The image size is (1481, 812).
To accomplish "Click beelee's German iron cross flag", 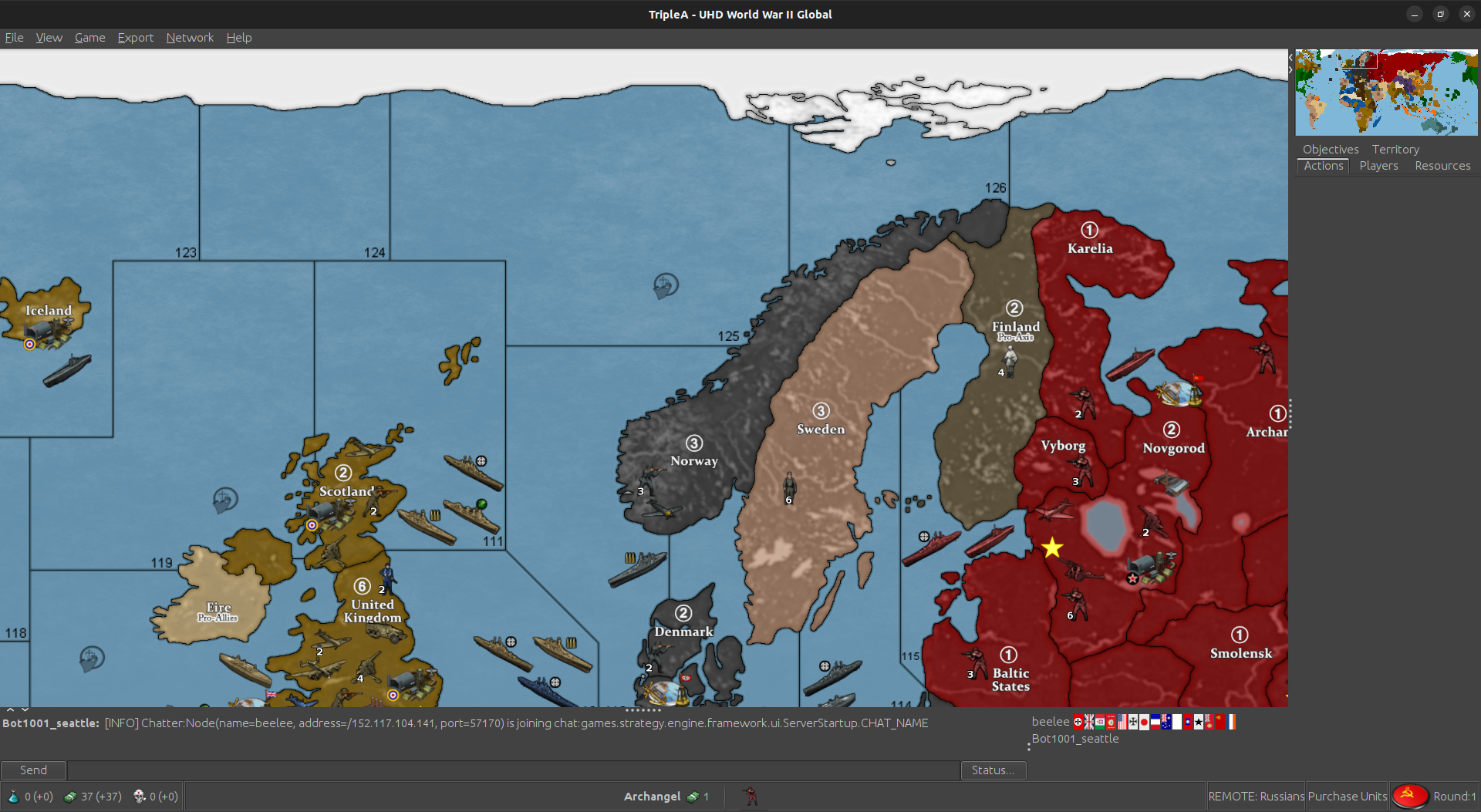I will click(1133, 722).
